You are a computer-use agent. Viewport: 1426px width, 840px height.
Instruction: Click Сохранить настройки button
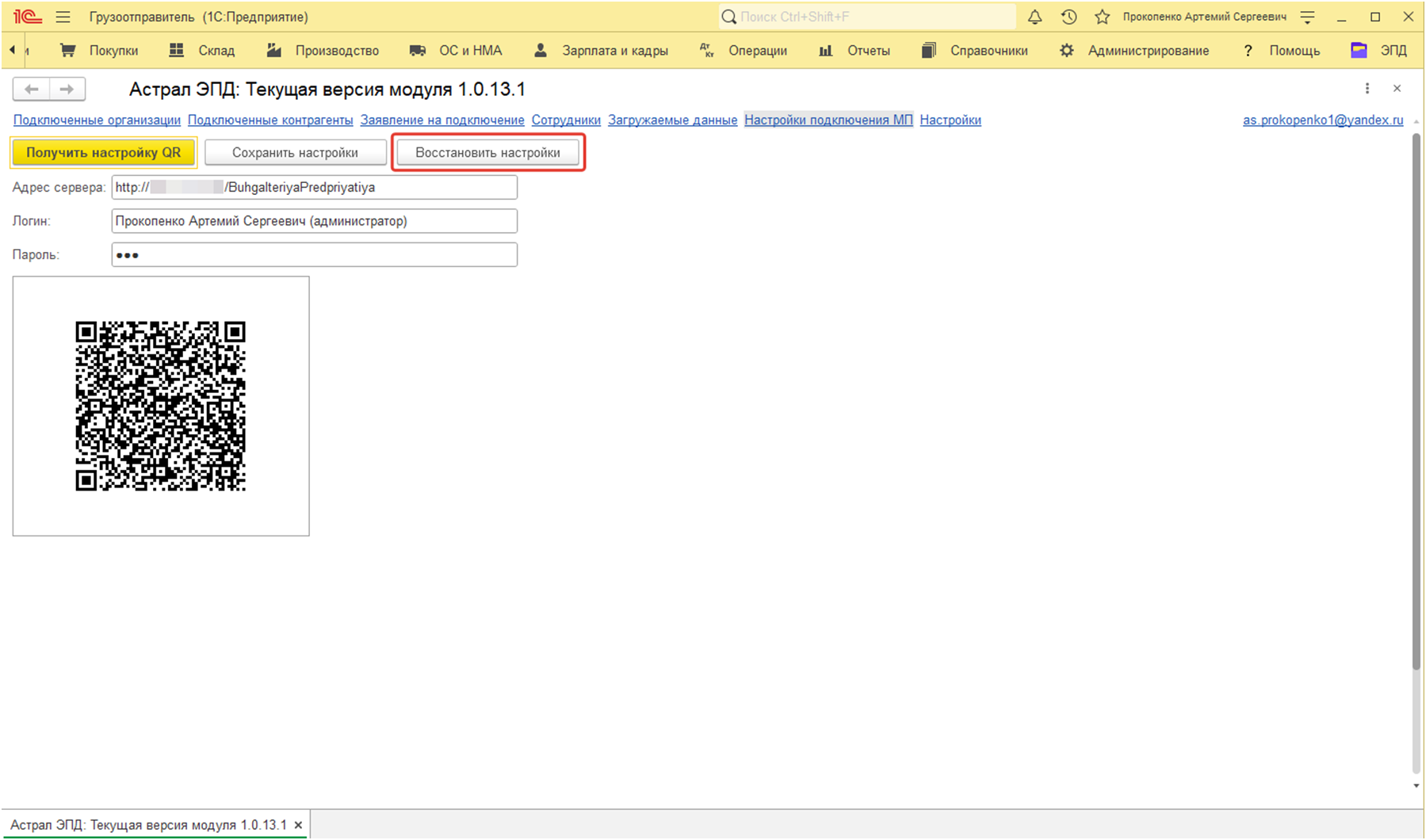coord(295,152)
